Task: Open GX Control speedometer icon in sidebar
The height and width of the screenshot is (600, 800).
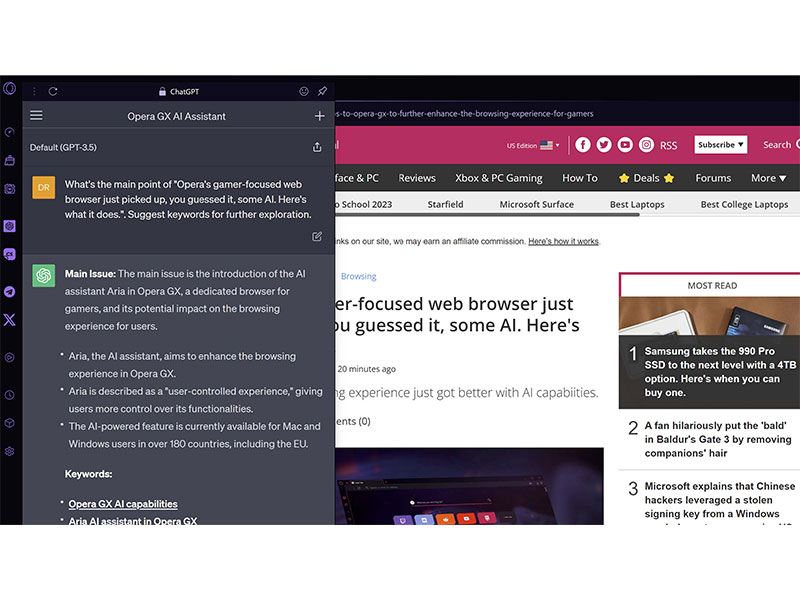Action: point(10,132)
